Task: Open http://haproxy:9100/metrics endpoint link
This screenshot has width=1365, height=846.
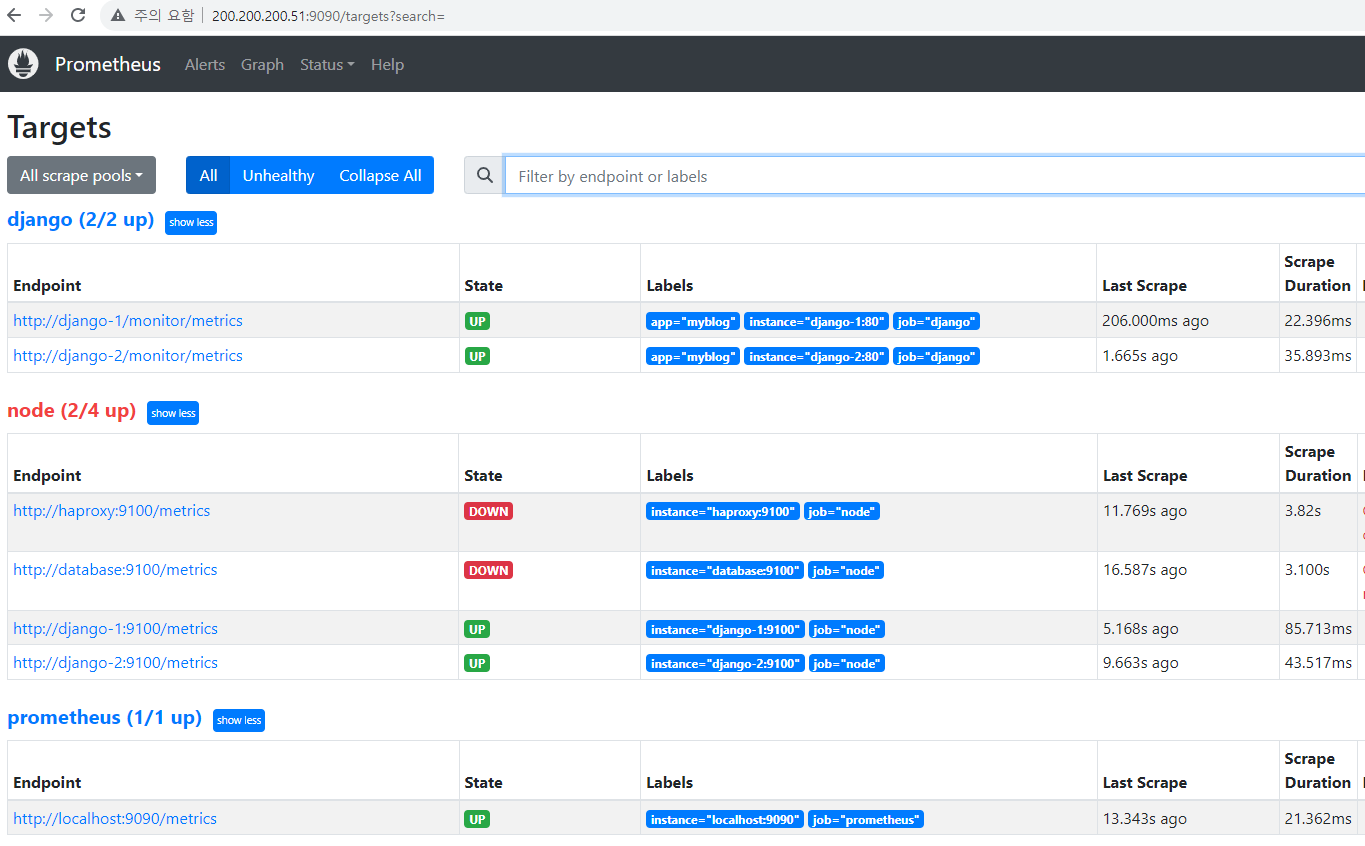Action: click(112, 511)
